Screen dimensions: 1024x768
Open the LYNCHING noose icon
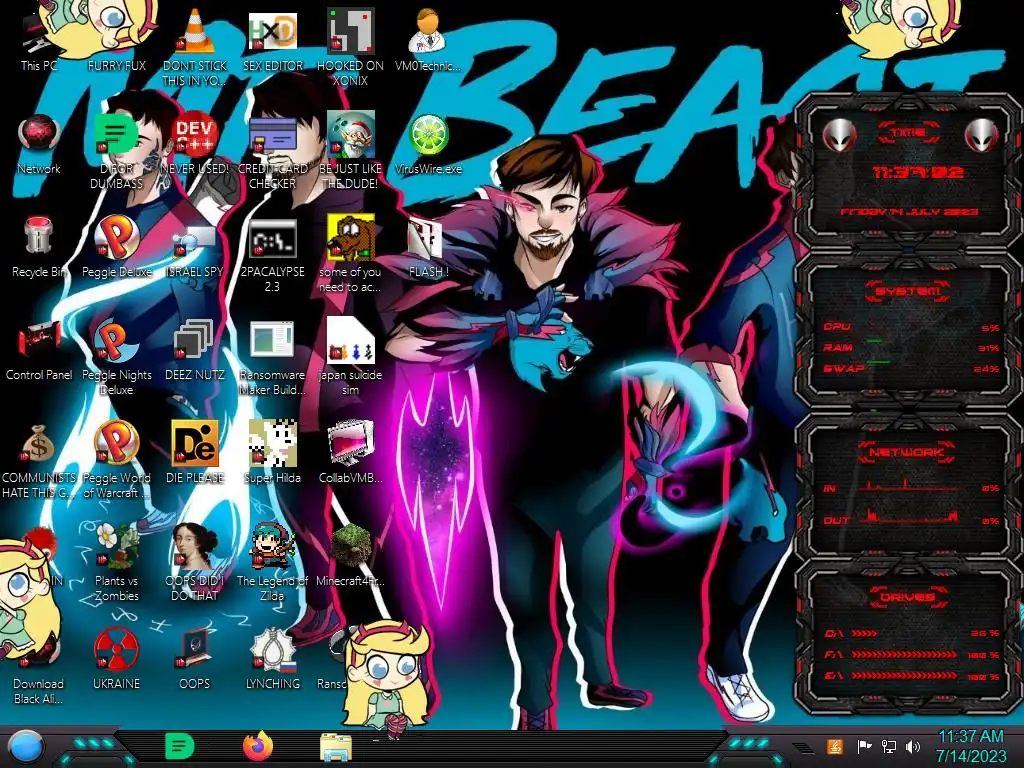(x=273, y=660)
